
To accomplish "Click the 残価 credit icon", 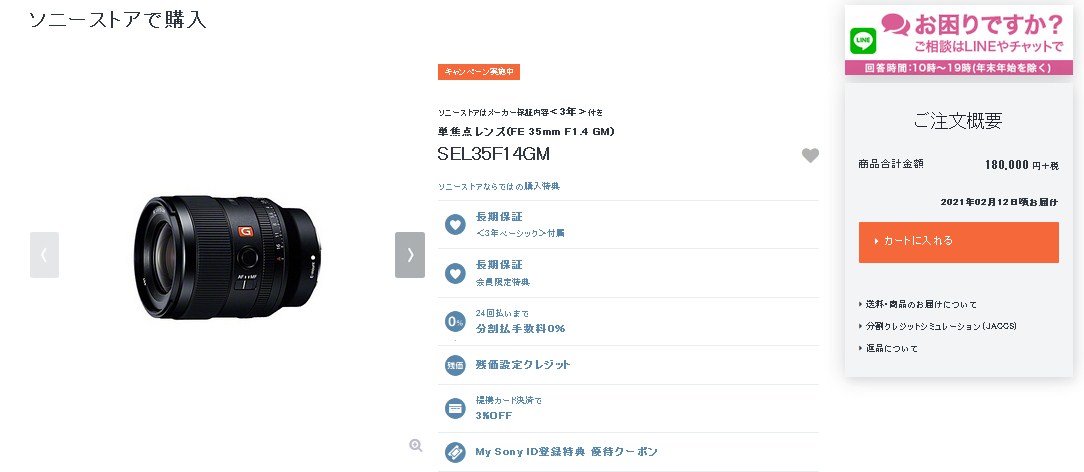I will tap(455, 365).
